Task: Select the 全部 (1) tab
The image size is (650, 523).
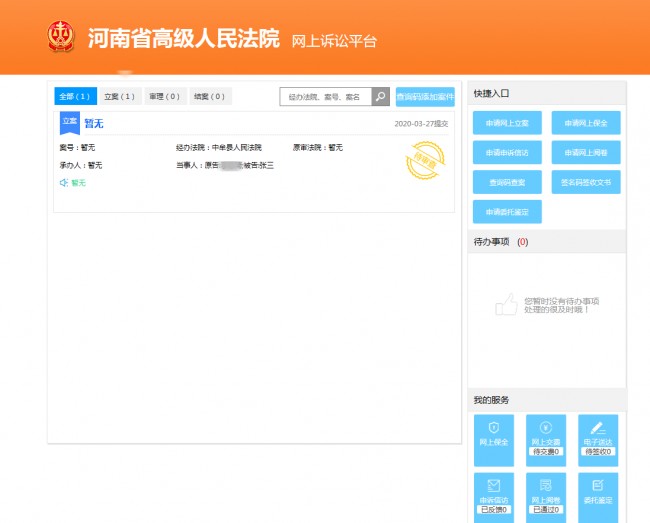Action: tap(75, 96)
